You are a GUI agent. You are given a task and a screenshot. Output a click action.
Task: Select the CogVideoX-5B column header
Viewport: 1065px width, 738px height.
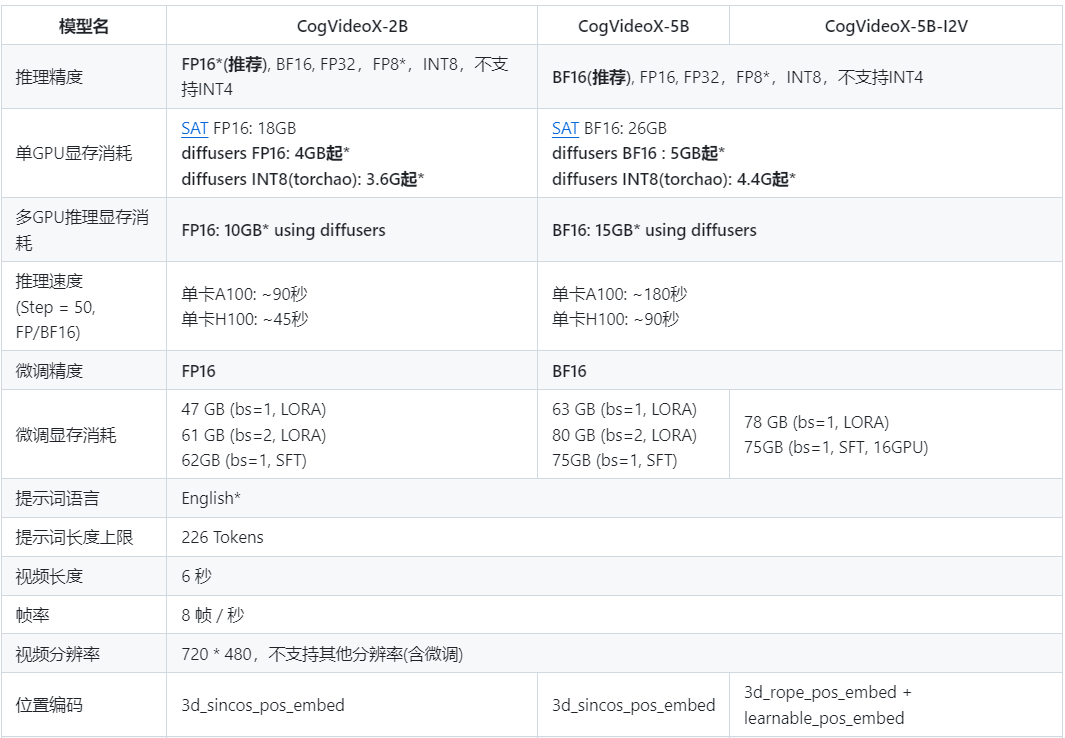pos(633,26)
